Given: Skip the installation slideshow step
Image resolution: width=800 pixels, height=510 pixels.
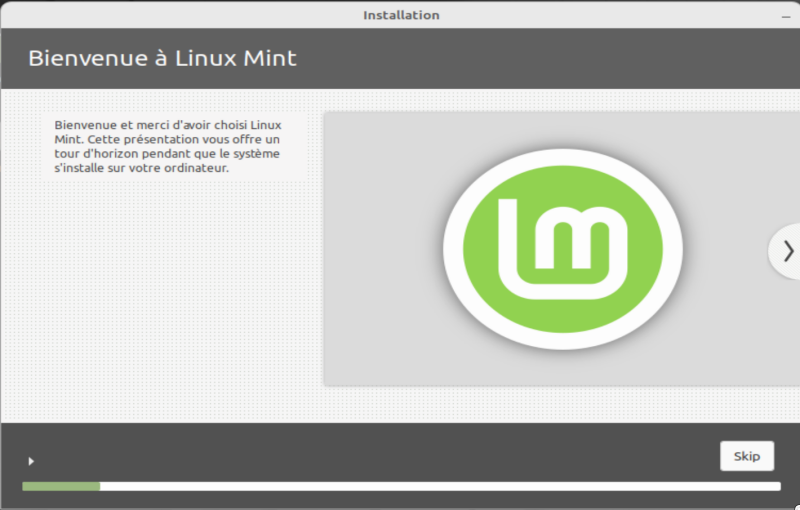Looking at the screenshot, I should tap(746, 456).
